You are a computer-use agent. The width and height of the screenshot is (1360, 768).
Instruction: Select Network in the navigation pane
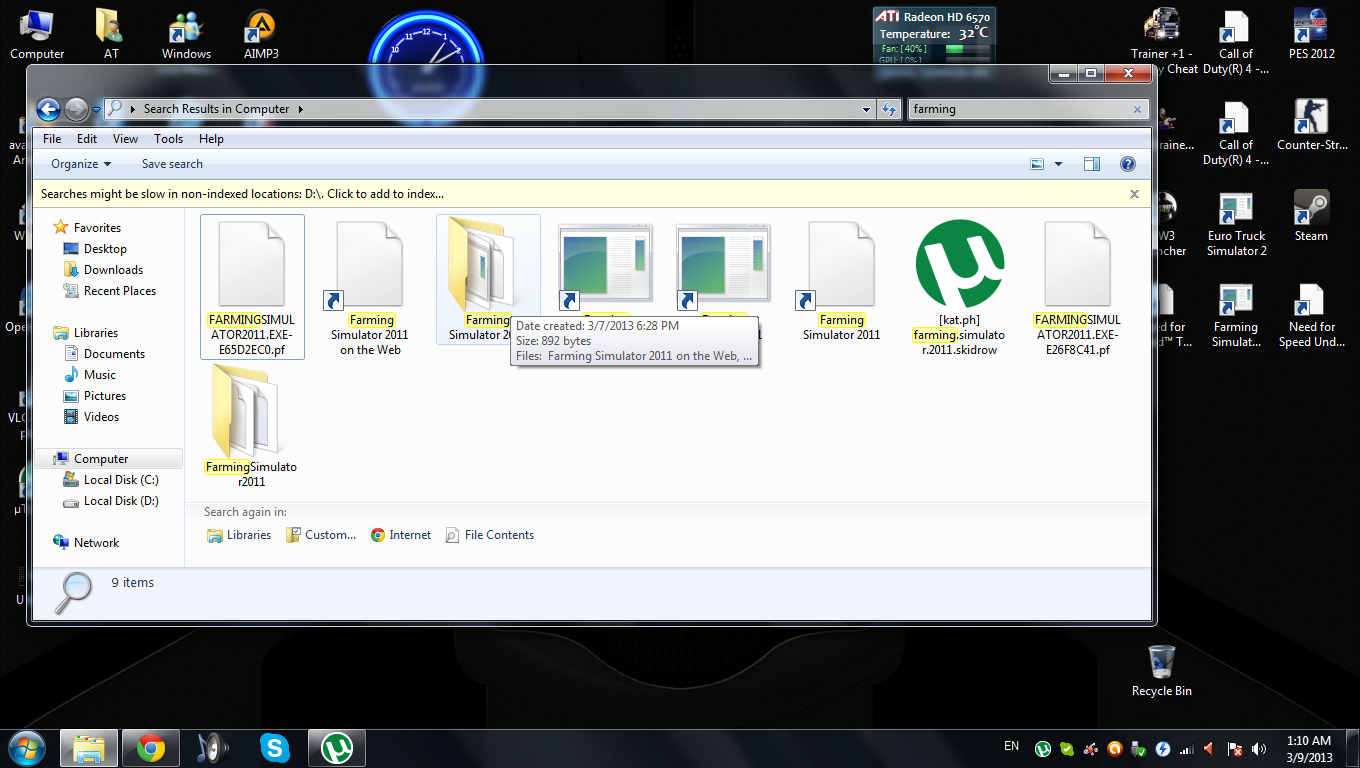tap(96, 543)
